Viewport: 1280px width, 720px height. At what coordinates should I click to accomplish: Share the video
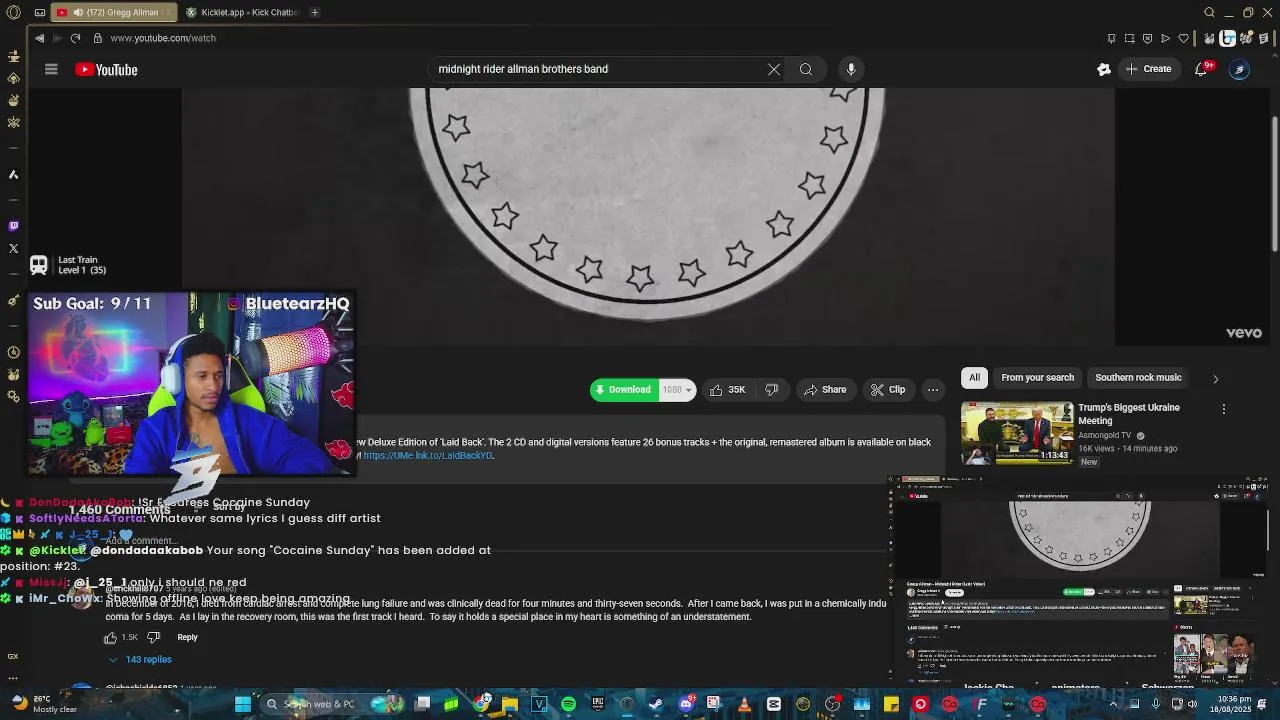coord(825,390)
